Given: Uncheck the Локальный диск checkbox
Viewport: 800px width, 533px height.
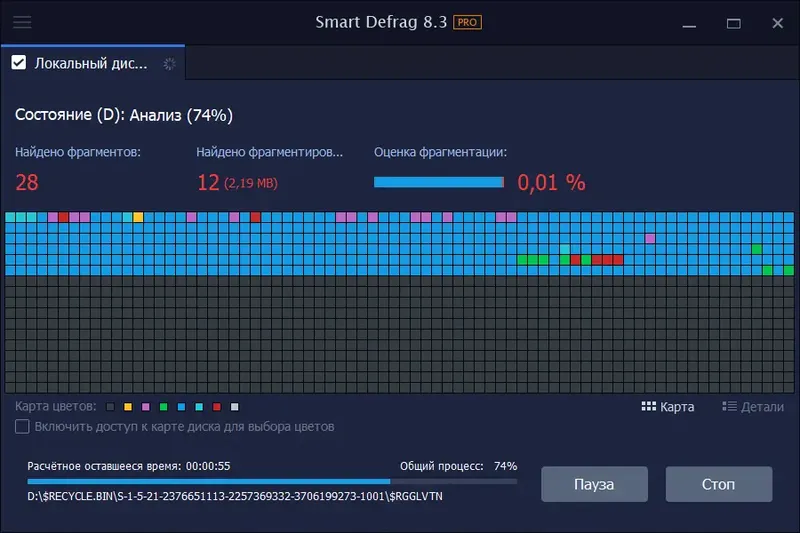Looking at the screenshot, I should coord(19,63).
